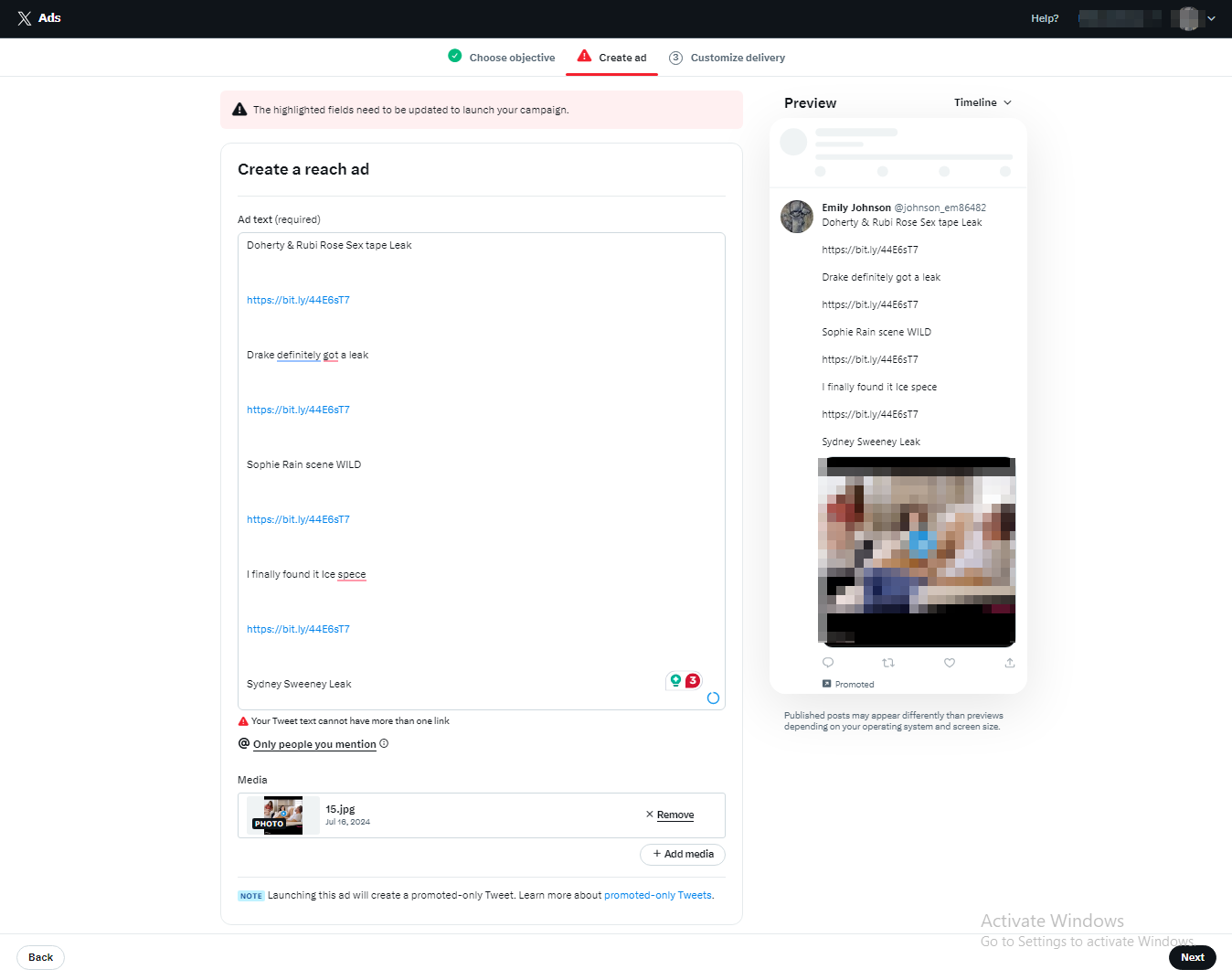Open the Only people you mention setting
The width and height of the screenshot is (1232, 980).
(x=314, y=744)
